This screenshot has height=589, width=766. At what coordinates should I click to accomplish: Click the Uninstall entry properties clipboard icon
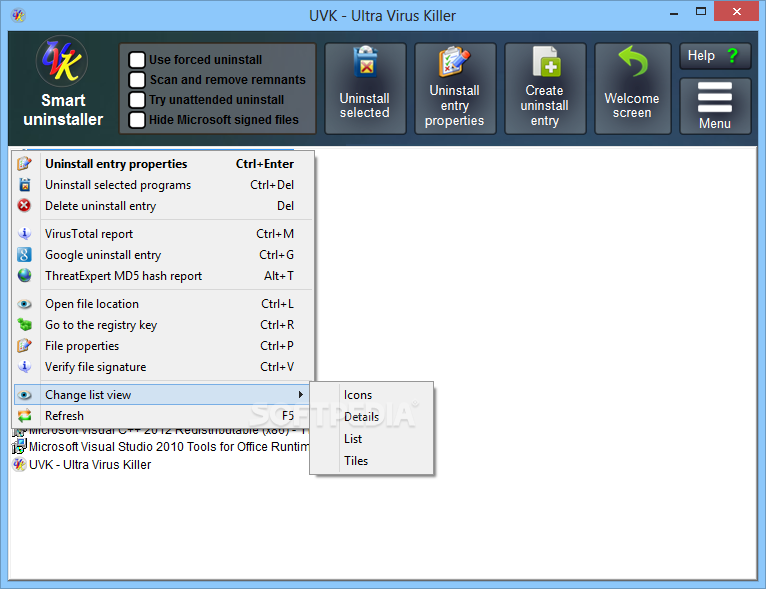(454, 62)
